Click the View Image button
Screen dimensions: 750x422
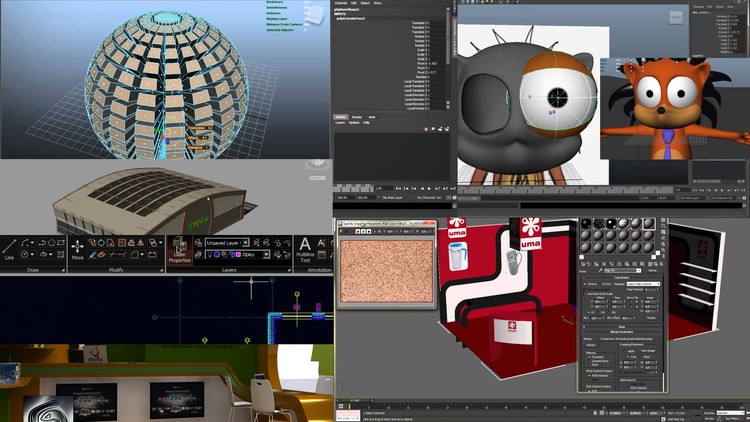click(x=648, y=351)
